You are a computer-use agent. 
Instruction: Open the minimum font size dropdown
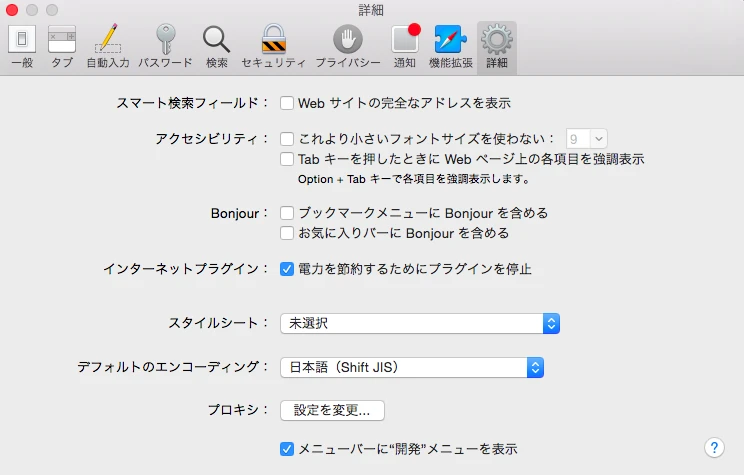(x=587, y=140)
